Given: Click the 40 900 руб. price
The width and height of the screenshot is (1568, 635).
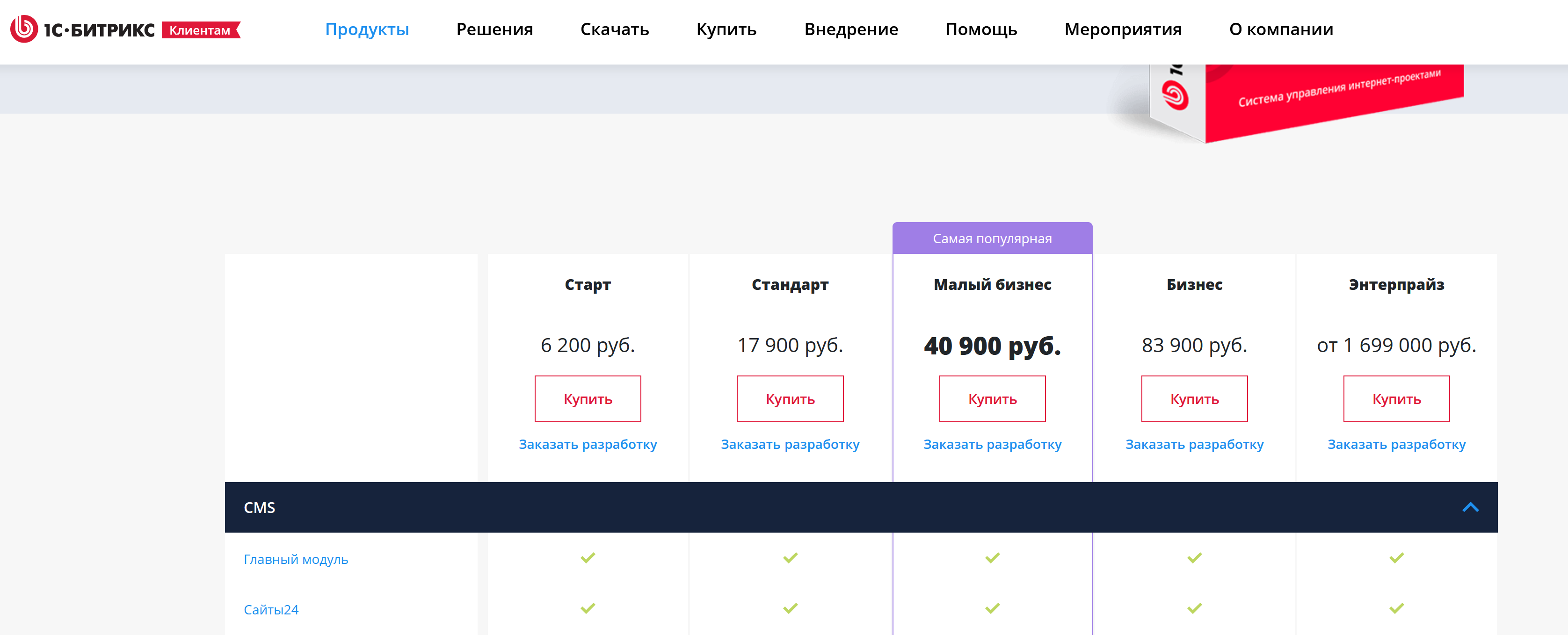Looking at the screenshot, I should pyautogui.click(x=993, y=346).
